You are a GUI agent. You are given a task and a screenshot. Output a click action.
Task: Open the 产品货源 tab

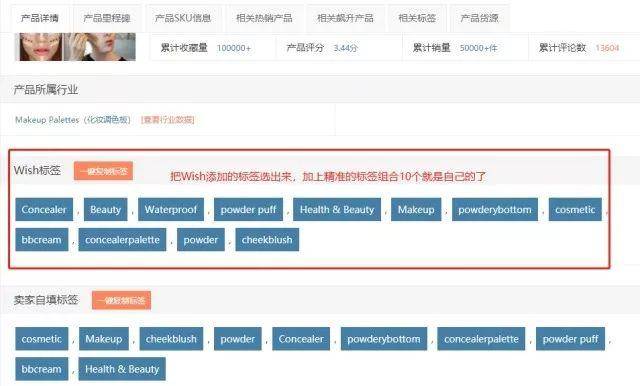(480, 18)
